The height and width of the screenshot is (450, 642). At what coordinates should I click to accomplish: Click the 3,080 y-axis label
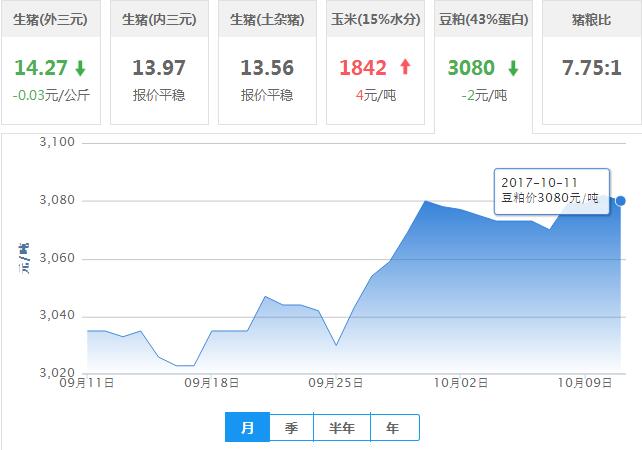(57, 200)
